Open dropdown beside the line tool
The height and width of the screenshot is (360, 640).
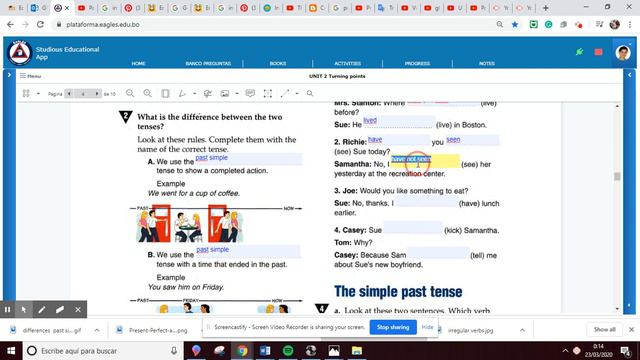pyautogui.click(x=297, y=93)
